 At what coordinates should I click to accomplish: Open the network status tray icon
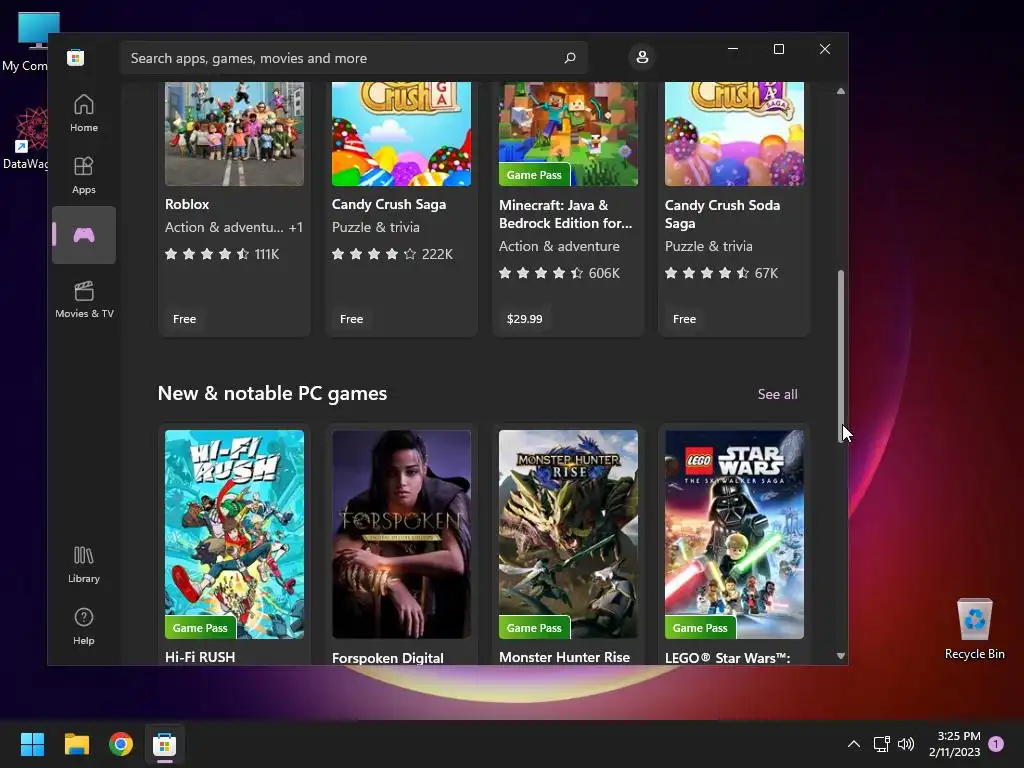pyautogui.click(x=882, y=744)
